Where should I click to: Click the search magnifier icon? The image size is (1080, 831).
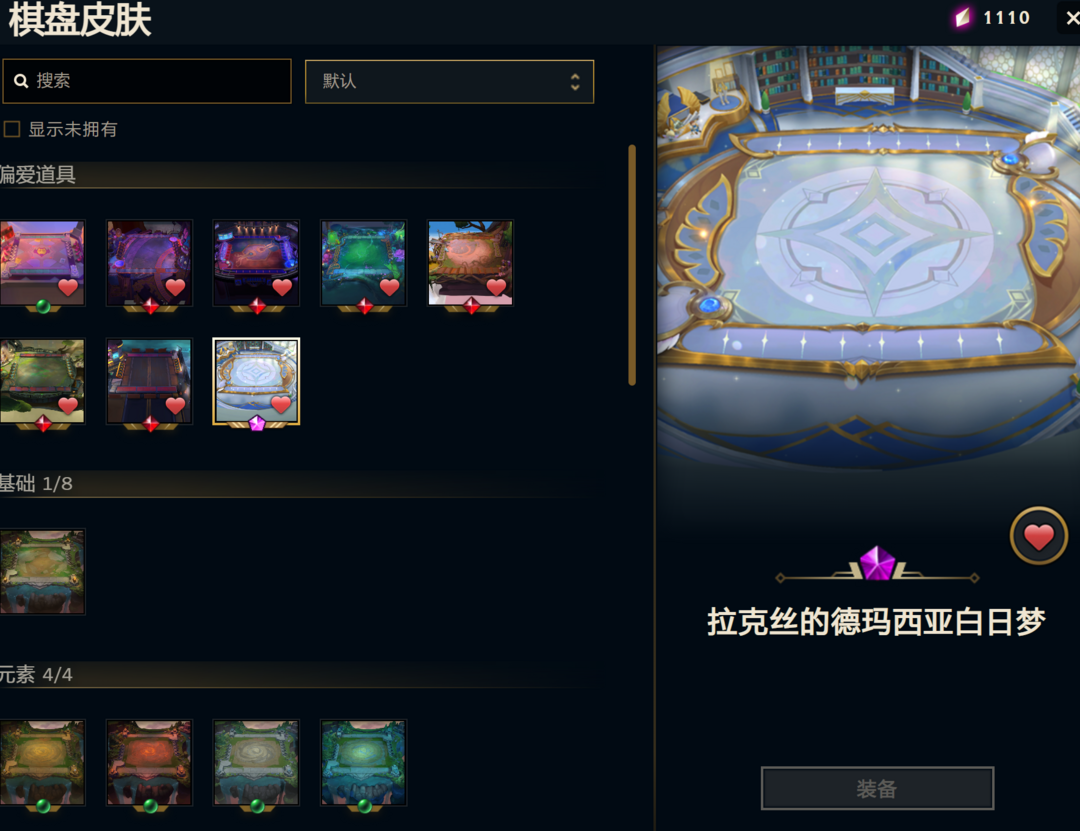[21, 81]
